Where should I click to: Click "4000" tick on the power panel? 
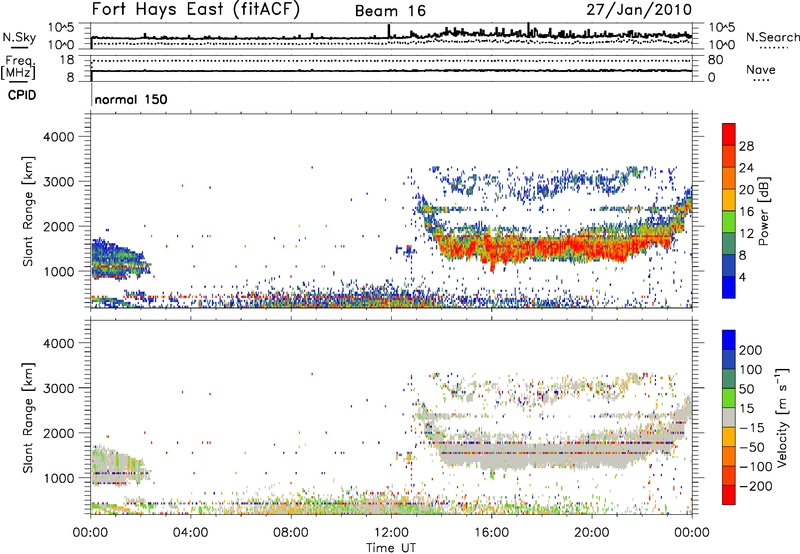pyautogui.click(x=58, y=137)
